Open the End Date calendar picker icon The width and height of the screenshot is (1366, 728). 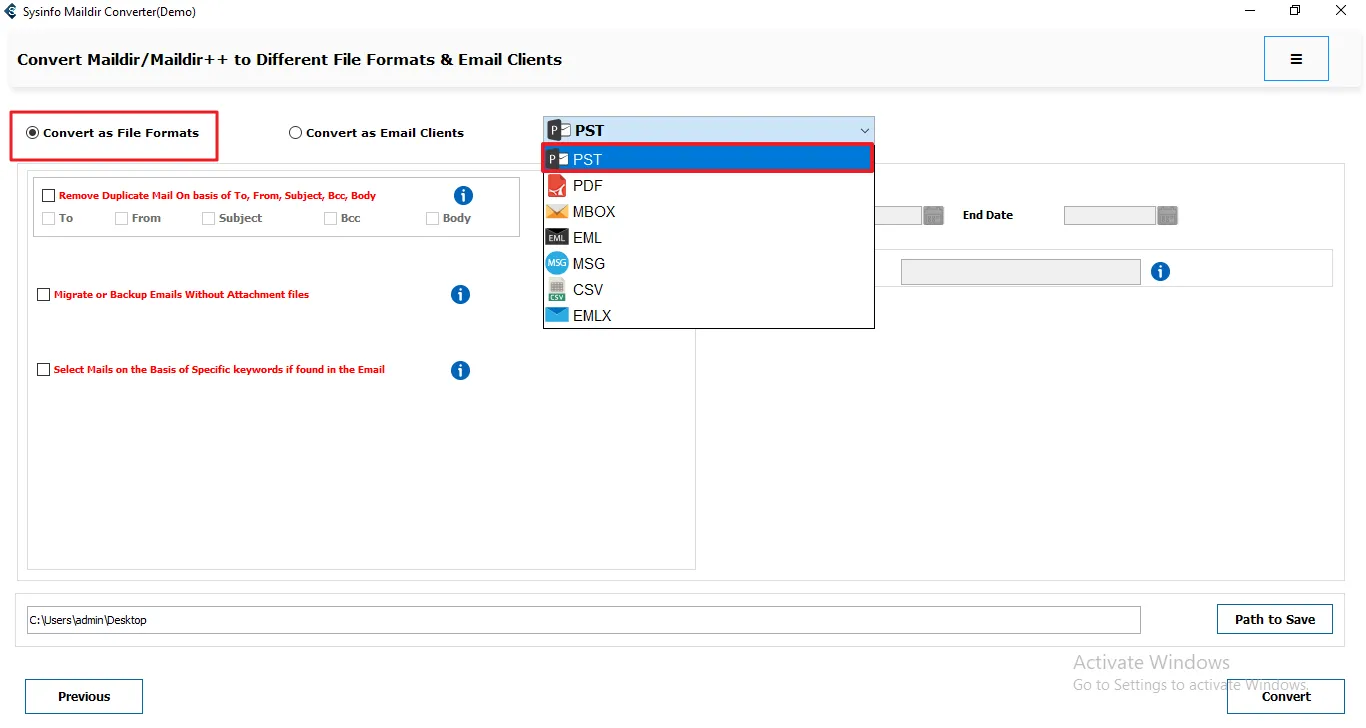1167,215
